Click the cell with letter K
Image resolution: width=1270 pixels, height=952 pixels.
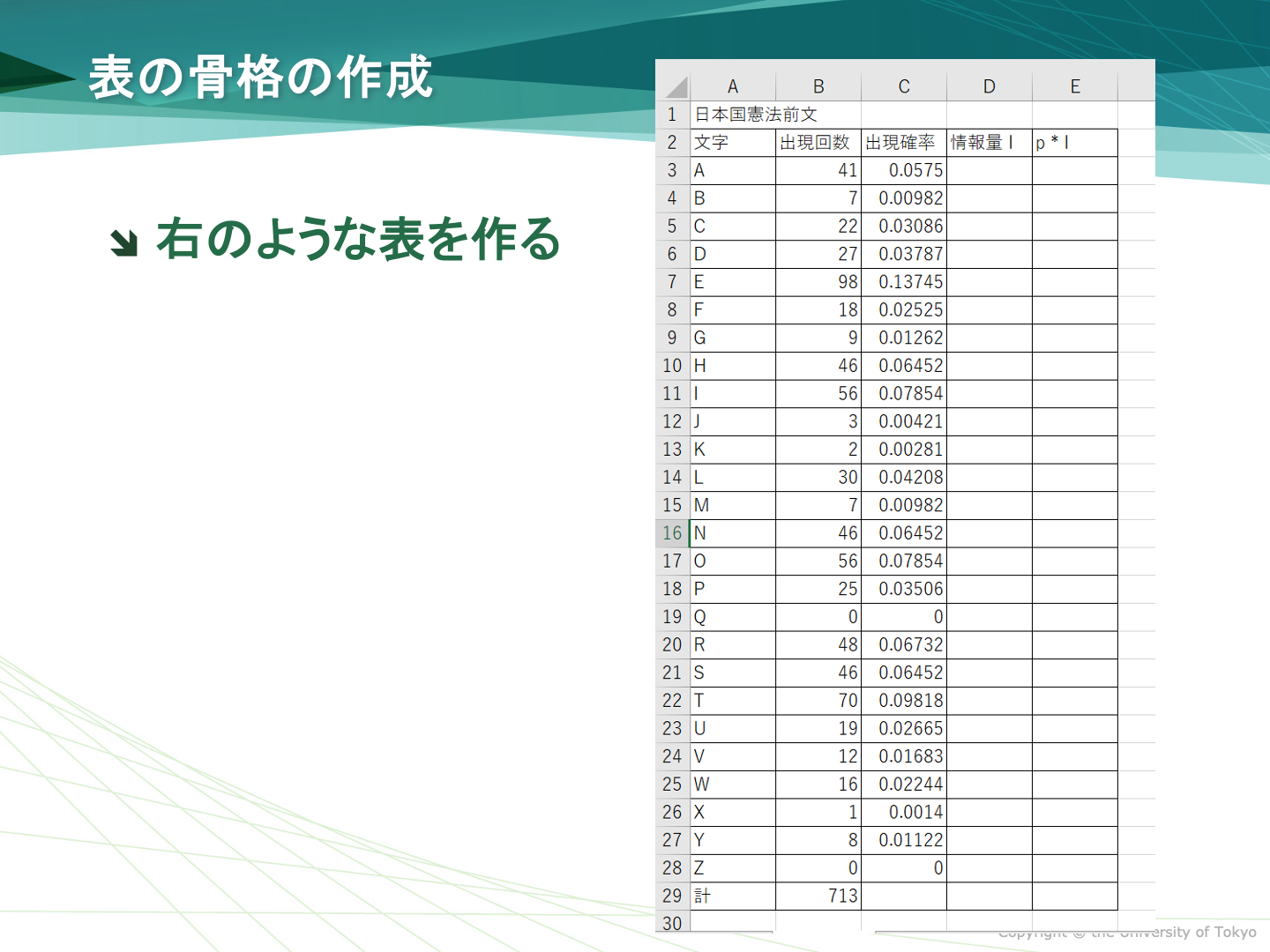[733, 450]
